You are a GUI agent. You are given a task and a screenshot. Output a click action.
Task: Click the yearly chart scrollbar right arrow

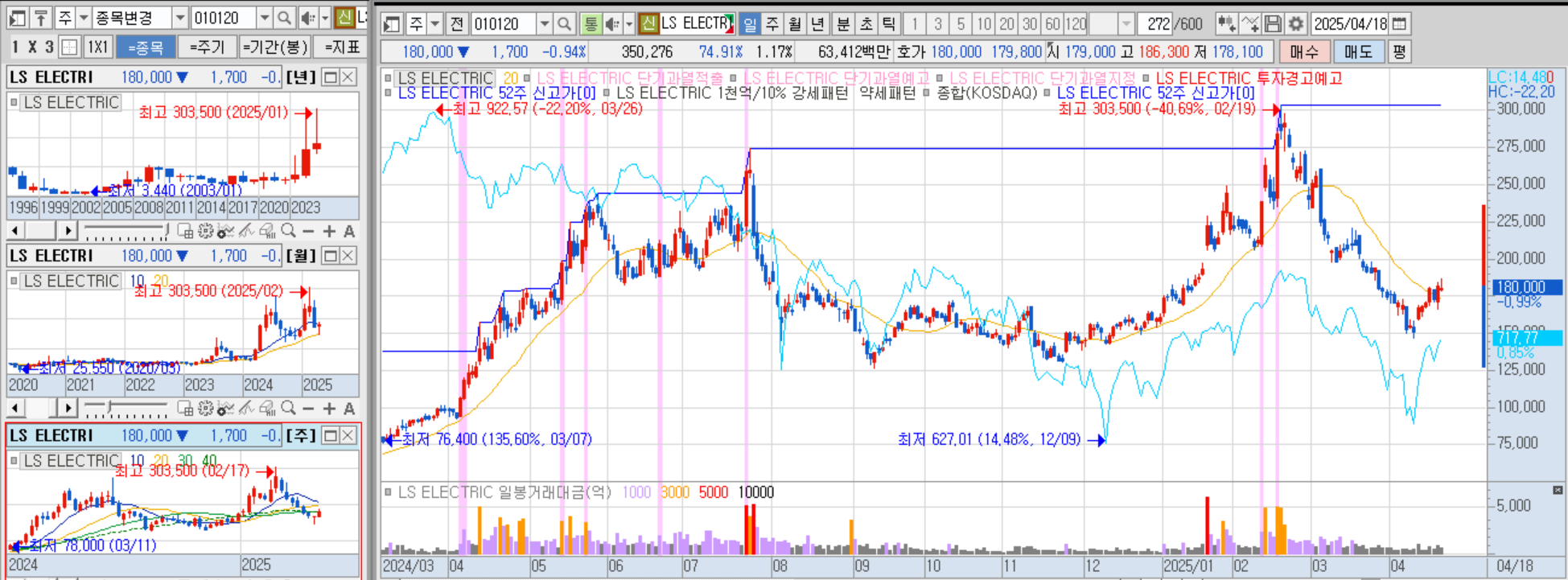(x=68, y=231)
